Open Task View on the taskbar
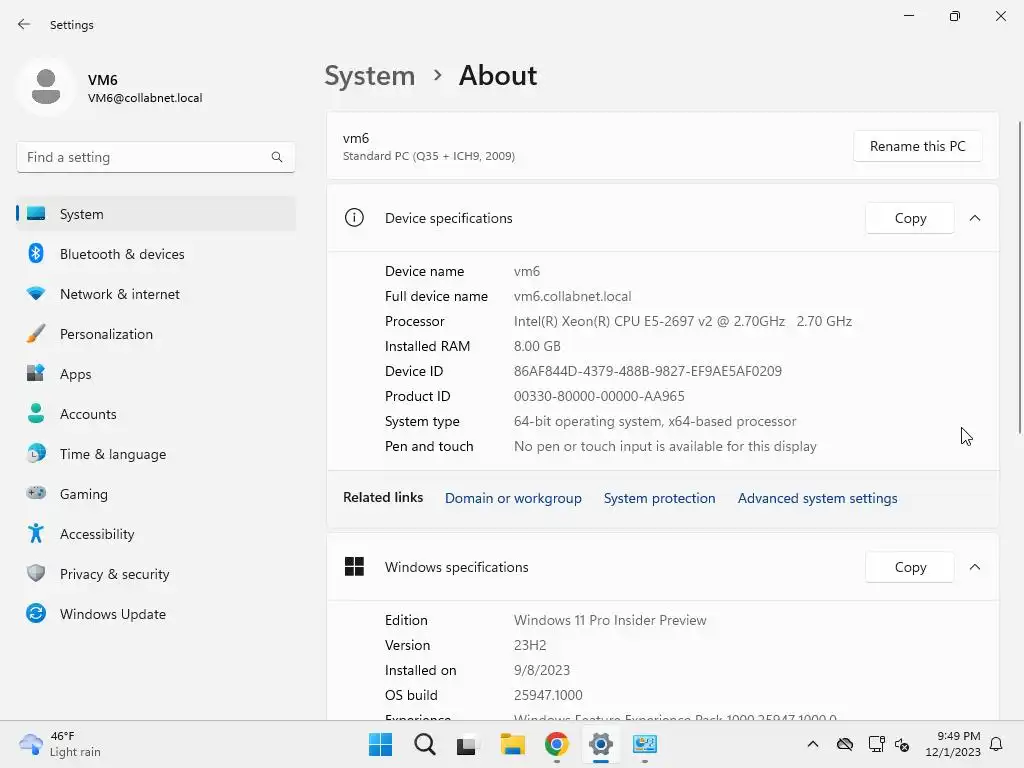 click(x=468, y=744)
